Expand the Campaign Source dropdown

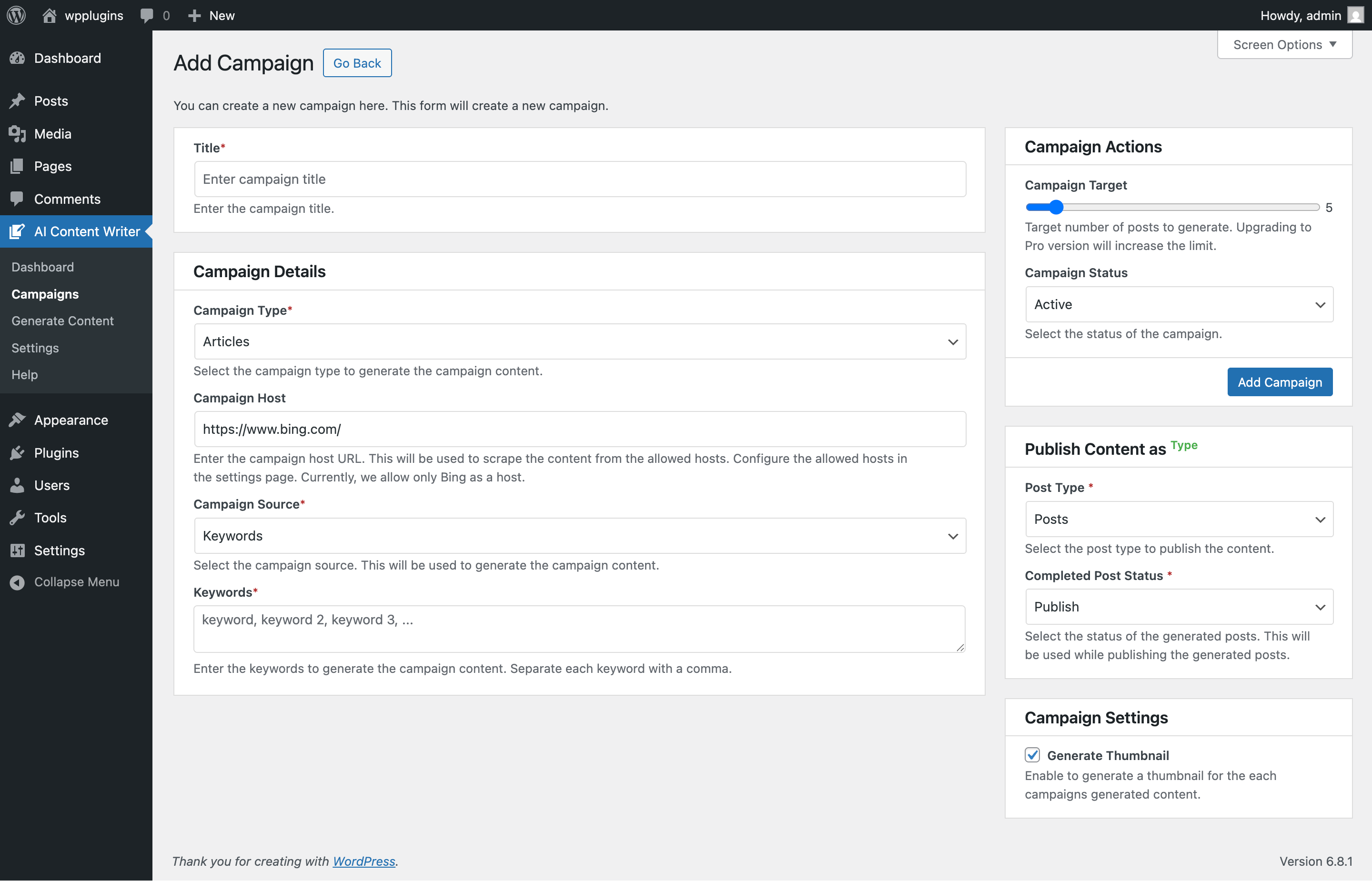click(580, 536)
